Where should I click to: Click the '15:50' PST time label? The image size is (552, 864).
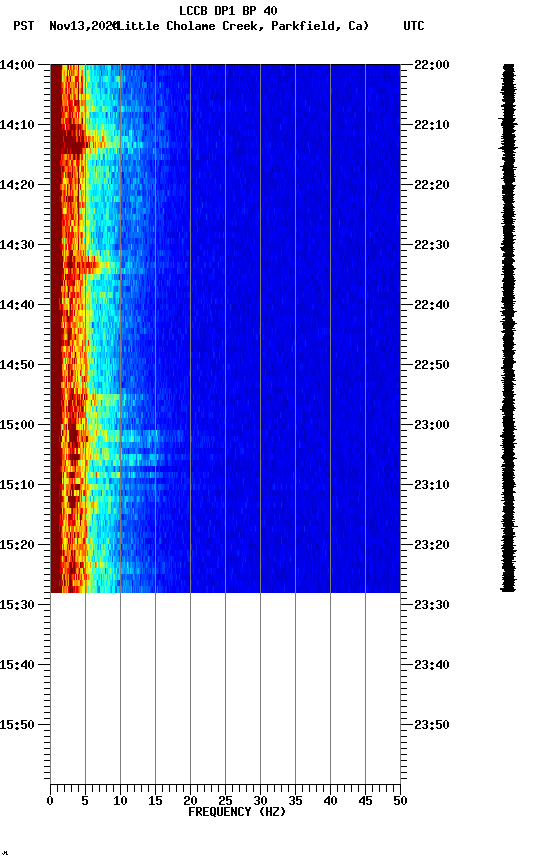[17, 726]
